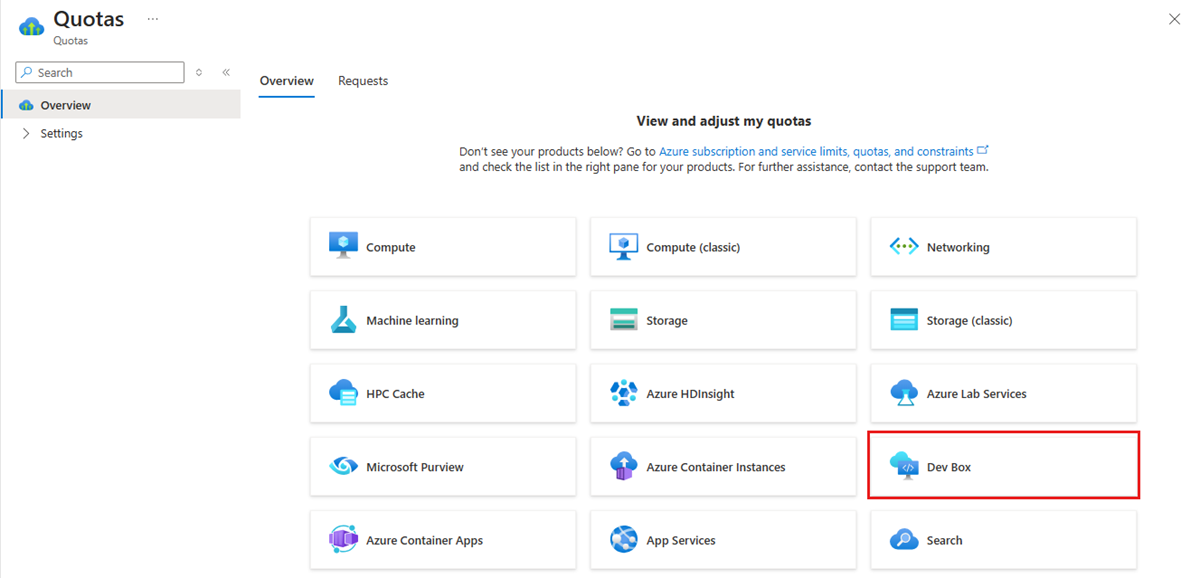Viewport: 1200px width, 578px height.
Task: Select the App Services icon
Action: tap(624, 540)
